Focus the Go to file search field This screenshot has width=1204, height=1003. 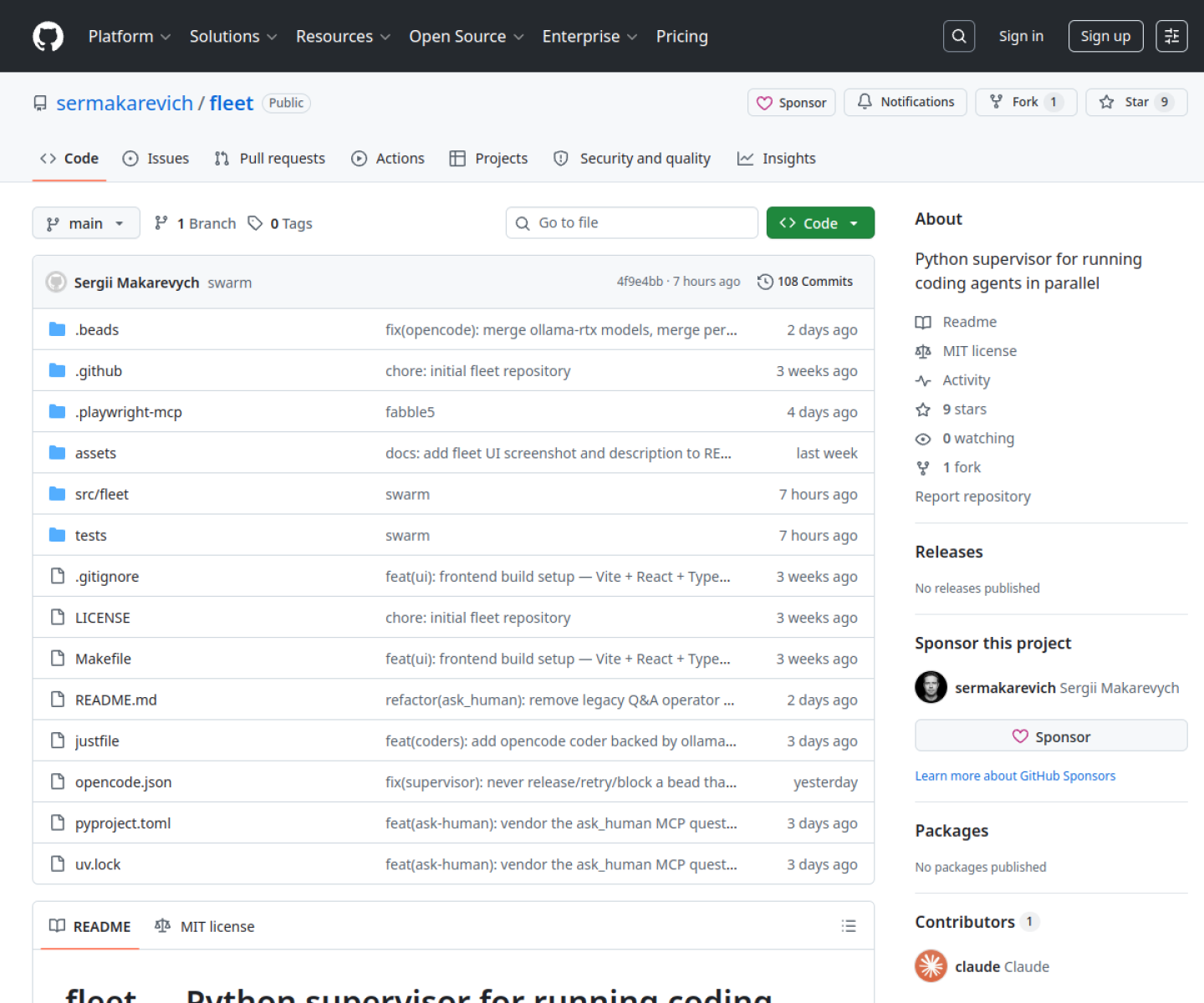631,223
